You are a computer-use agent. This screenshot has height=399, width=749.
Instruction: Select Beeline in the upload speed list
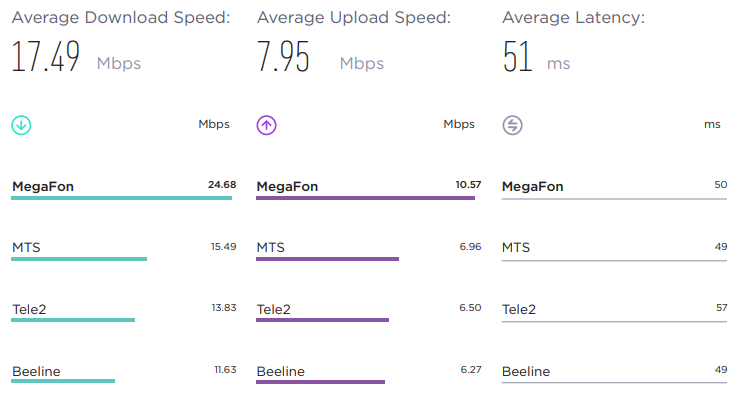pyautogui.click(x=281, y=371)
